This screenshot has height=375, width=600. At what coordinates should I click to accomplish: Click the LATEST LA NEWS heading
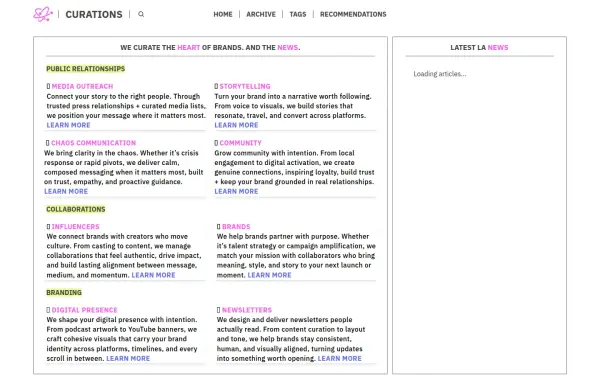(479, 48)
